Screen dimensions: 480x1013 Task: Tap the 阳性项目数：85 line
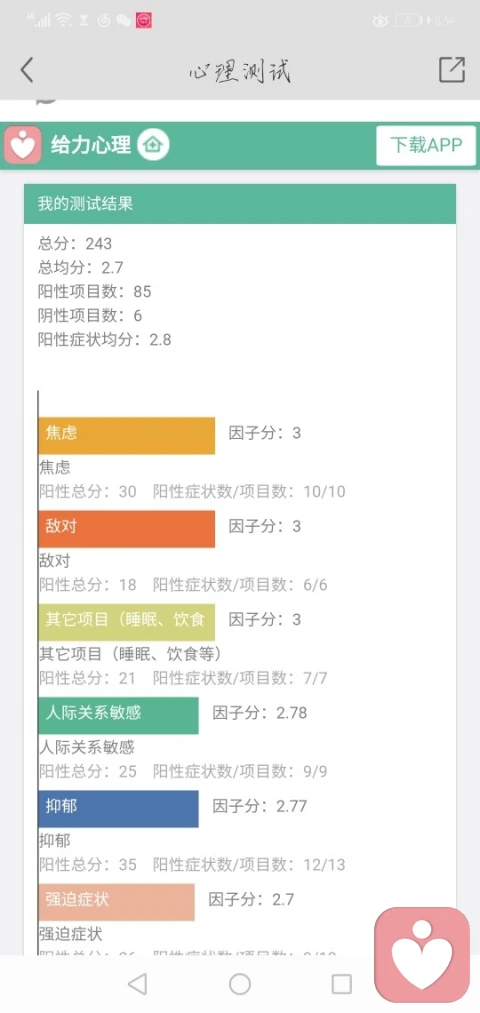coord(94,291)
